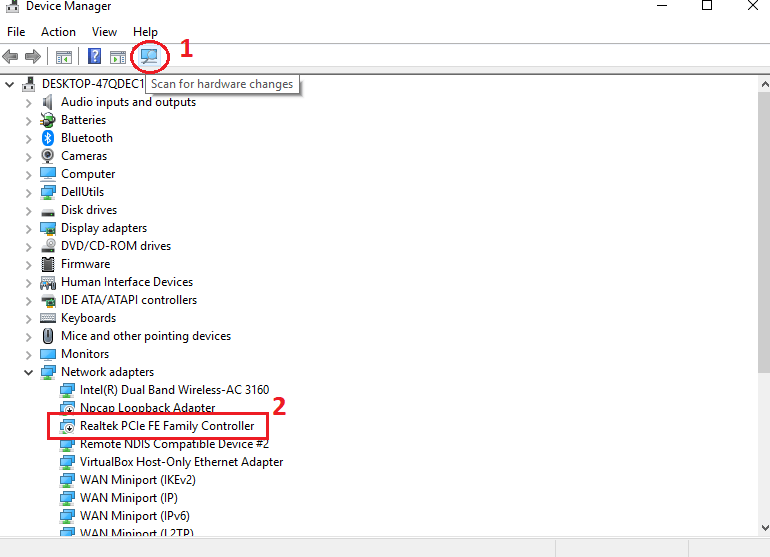The width and height of the screenshot is (770, 557).
Task: Click Show/Hide Console Tree toolbar icon
Action: click(63, 57)
